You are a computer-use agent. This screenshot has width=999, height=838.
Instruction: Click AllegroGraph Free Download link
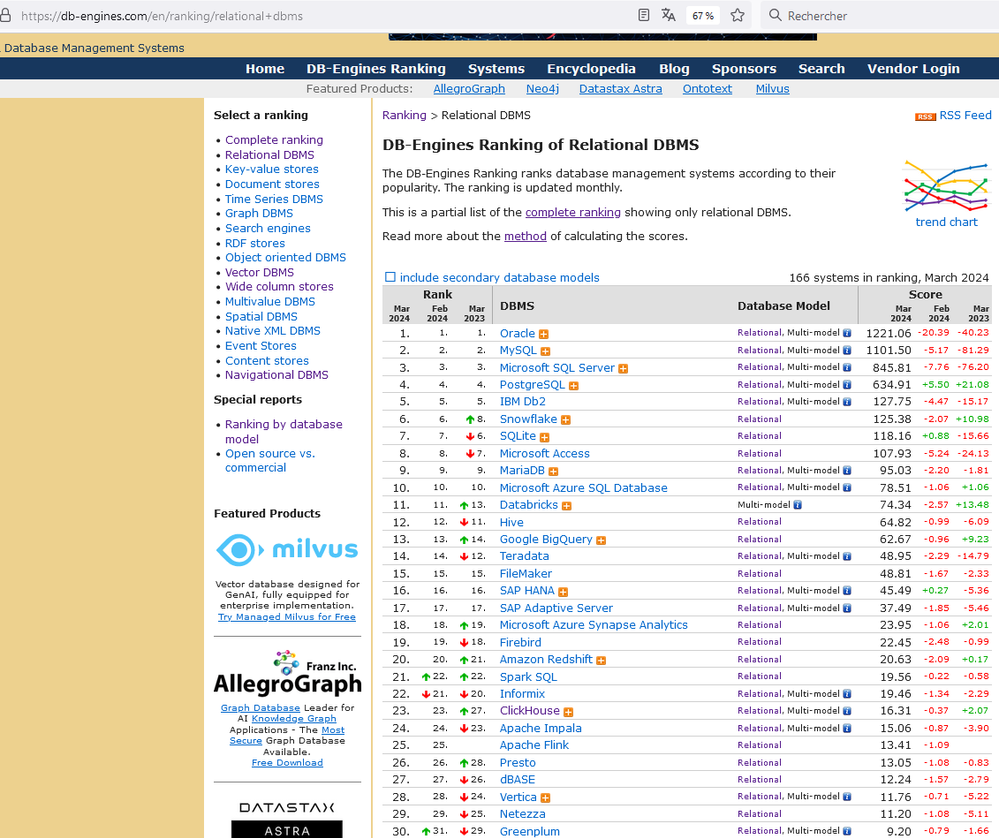[287, 763]
